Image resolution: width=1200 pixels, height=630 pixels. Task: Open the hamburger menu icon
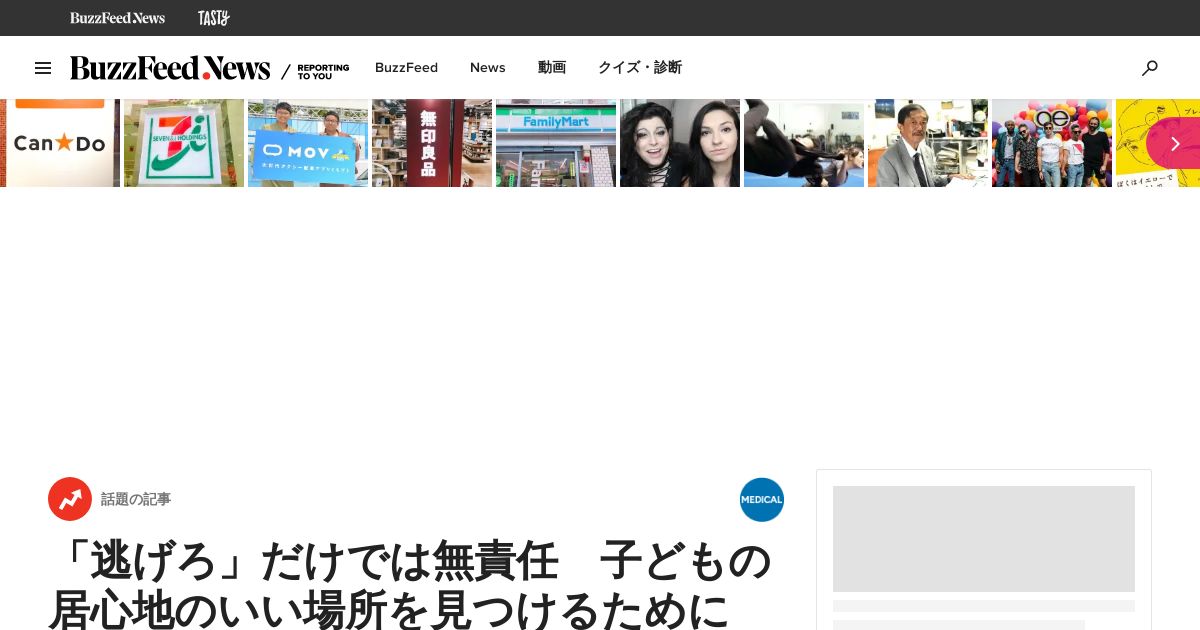coord(43,68)
